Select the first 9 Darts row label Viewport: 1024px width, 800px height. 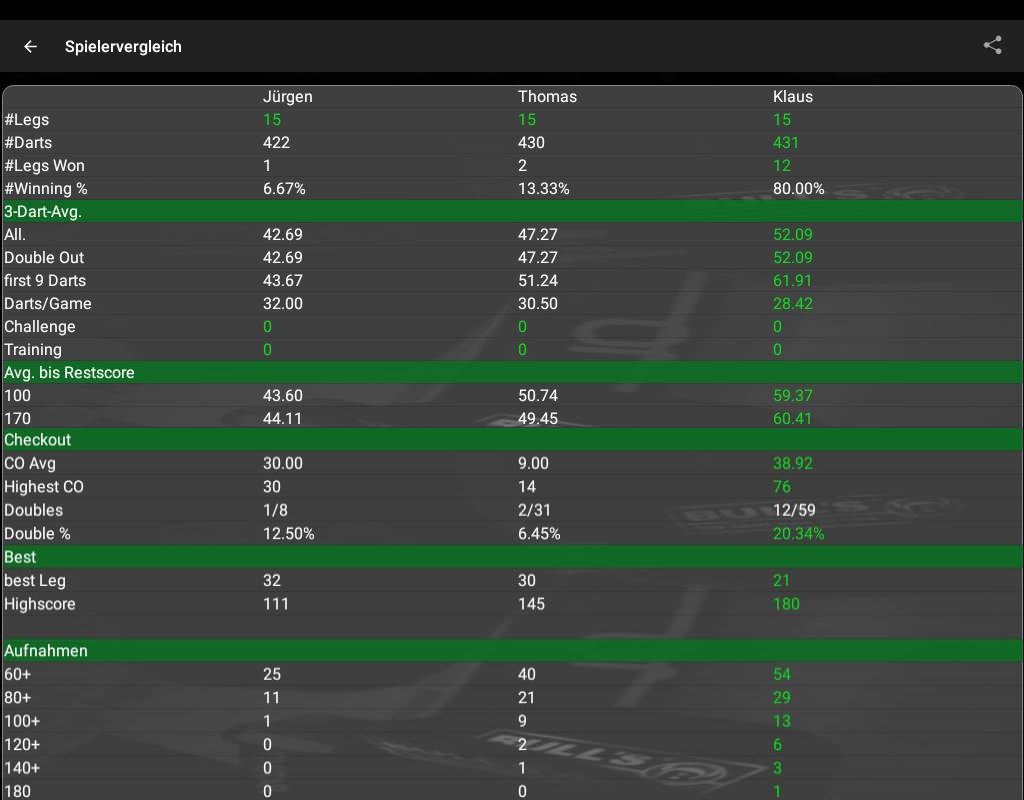(x=45, y=281)
